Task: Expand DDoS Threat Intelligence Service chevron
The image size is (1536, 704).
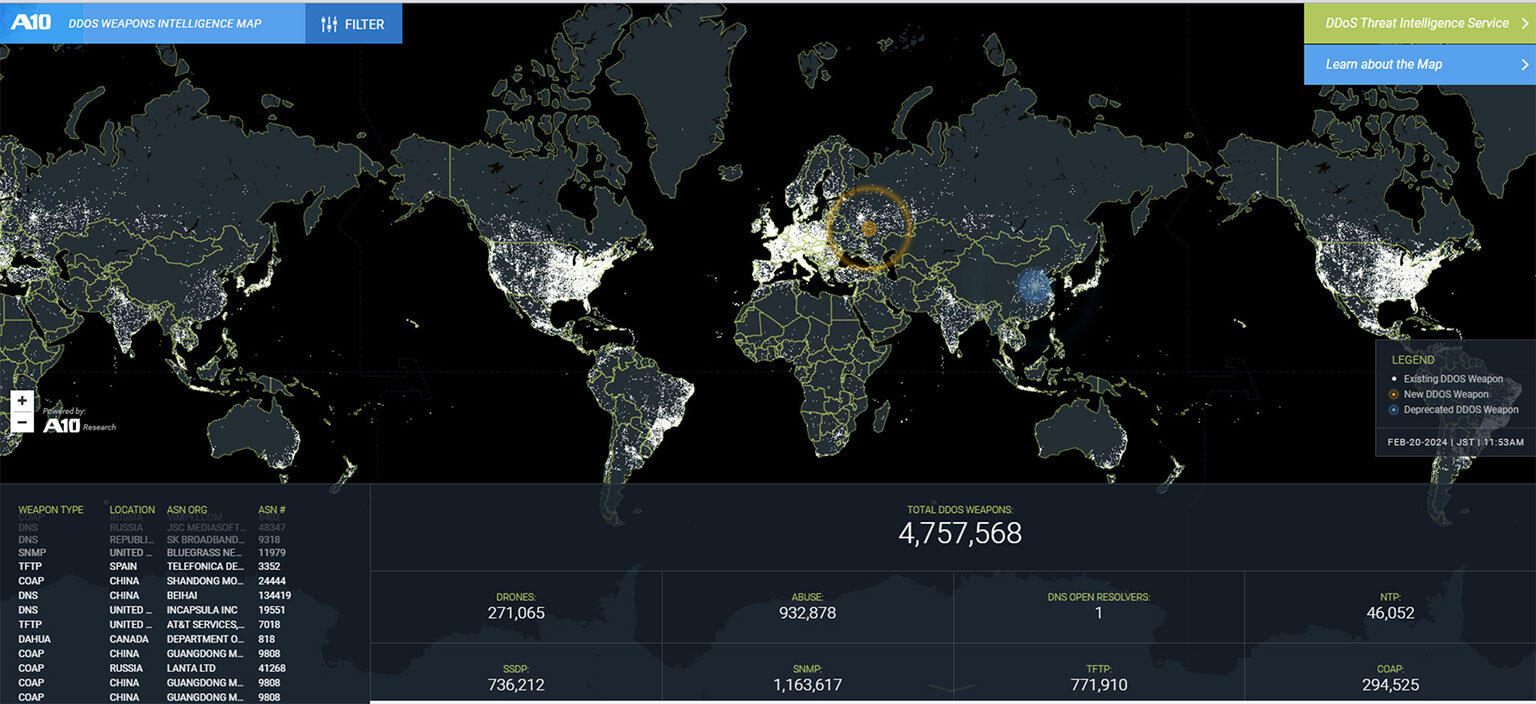Action: (1524, 23)
